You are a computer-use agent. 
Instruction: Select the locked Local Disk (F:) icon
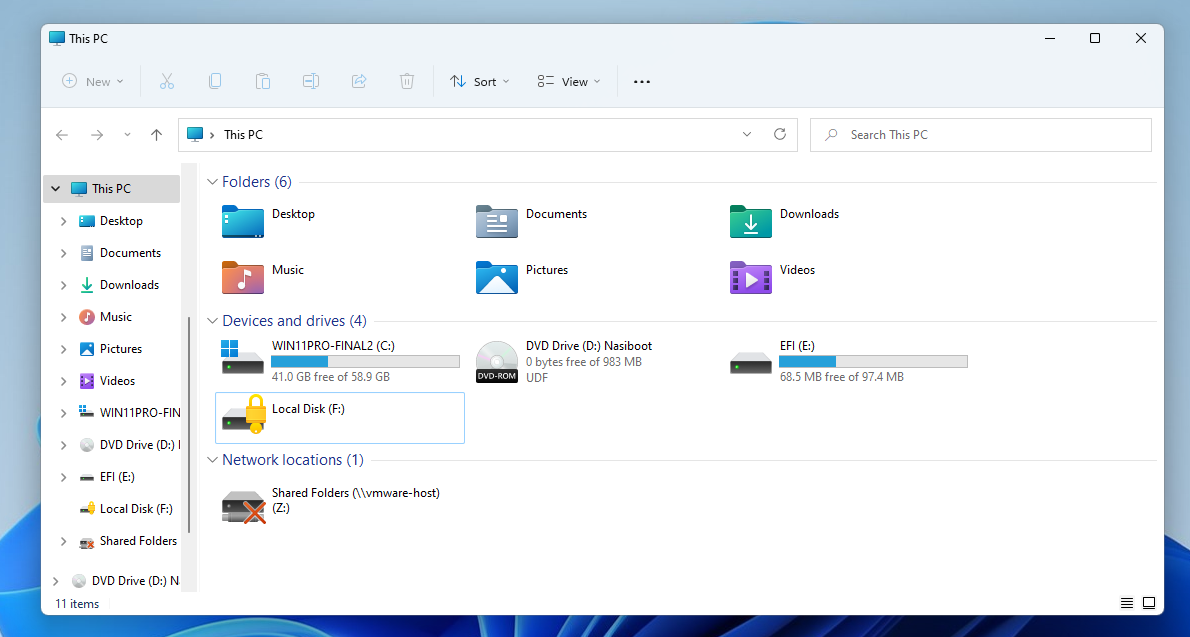click(244, 415)
